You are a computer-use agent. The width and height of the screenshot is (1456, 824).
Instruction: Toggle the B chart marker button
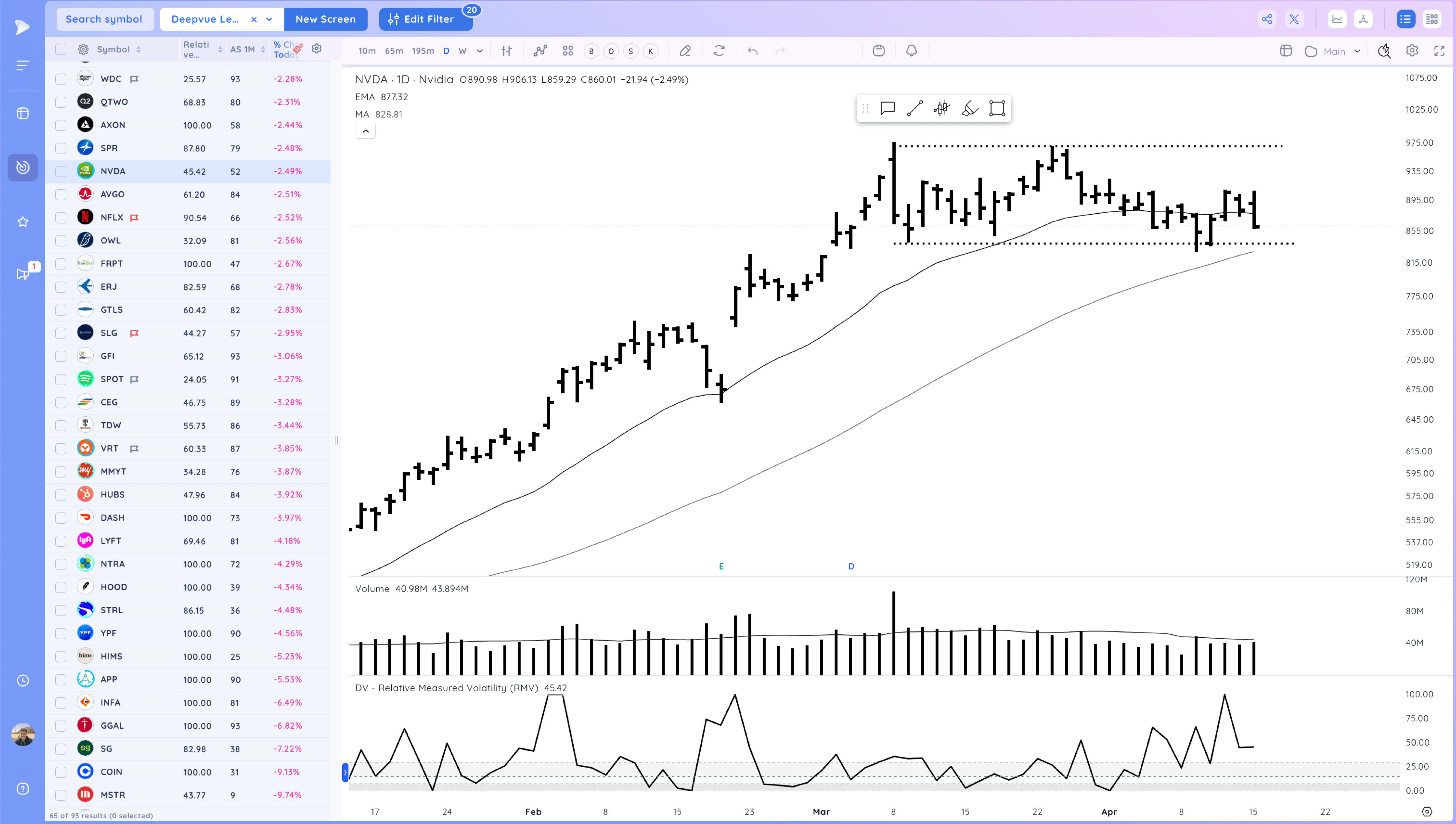pos(591,52)
